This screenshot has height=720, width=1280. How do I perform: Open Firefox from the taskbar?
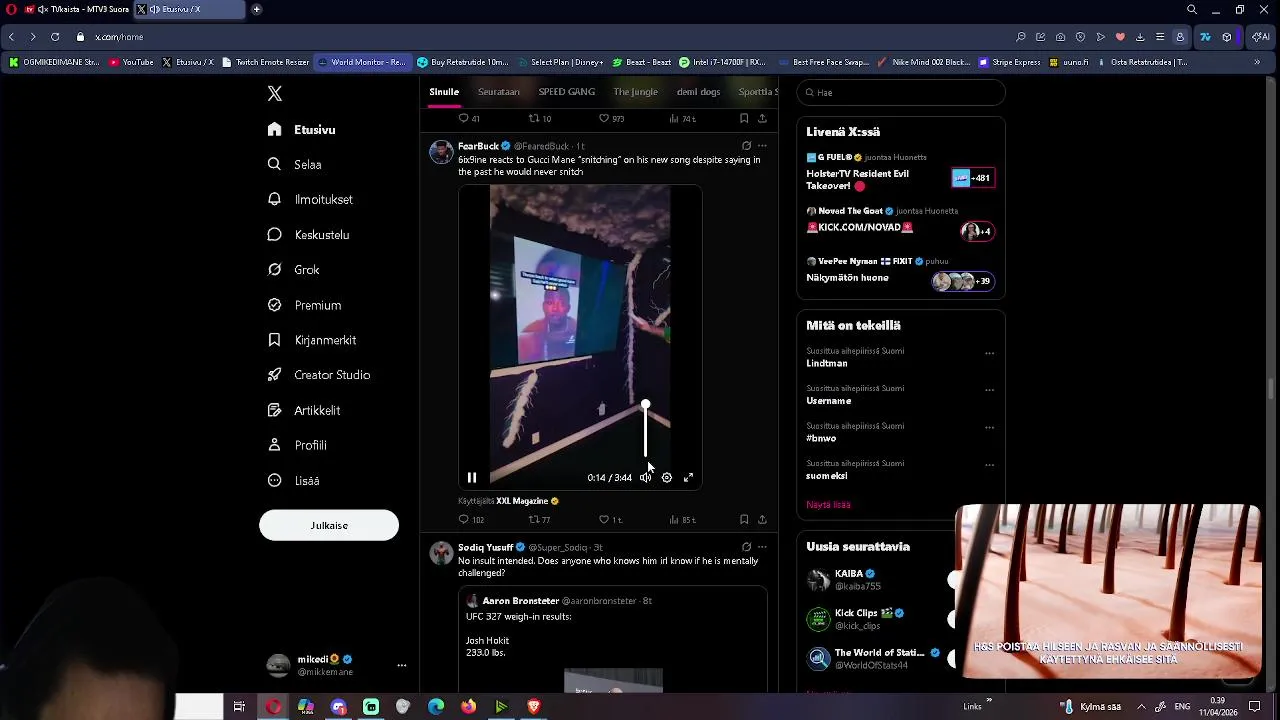click(x=468, y=707)
